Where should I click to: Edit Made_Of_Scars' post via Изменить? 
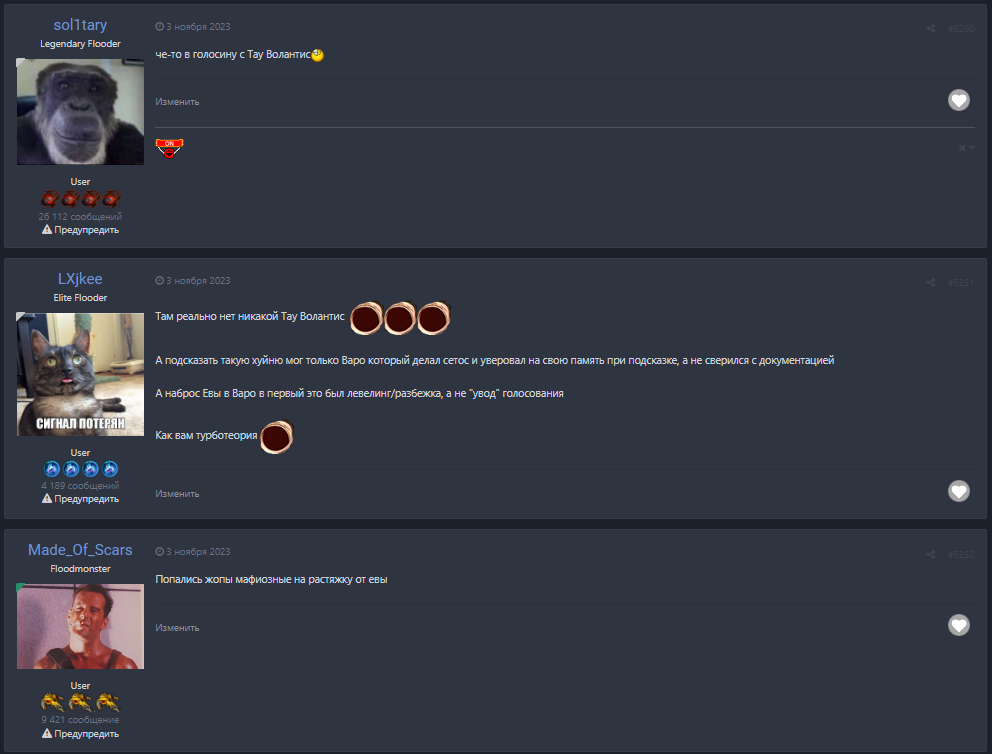tap(177, 628)
